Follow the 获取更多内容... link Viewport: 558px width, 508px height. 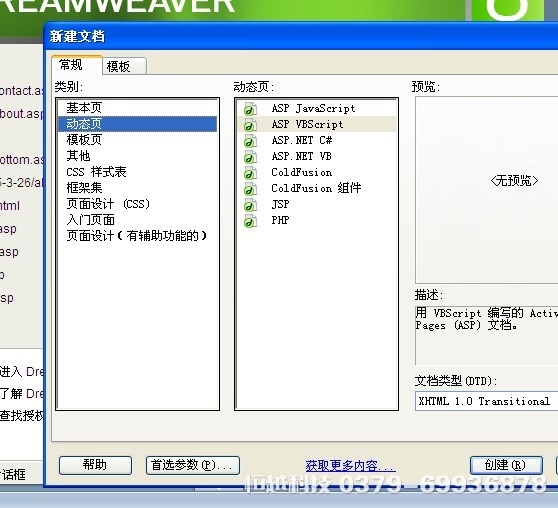click(351, 466)
